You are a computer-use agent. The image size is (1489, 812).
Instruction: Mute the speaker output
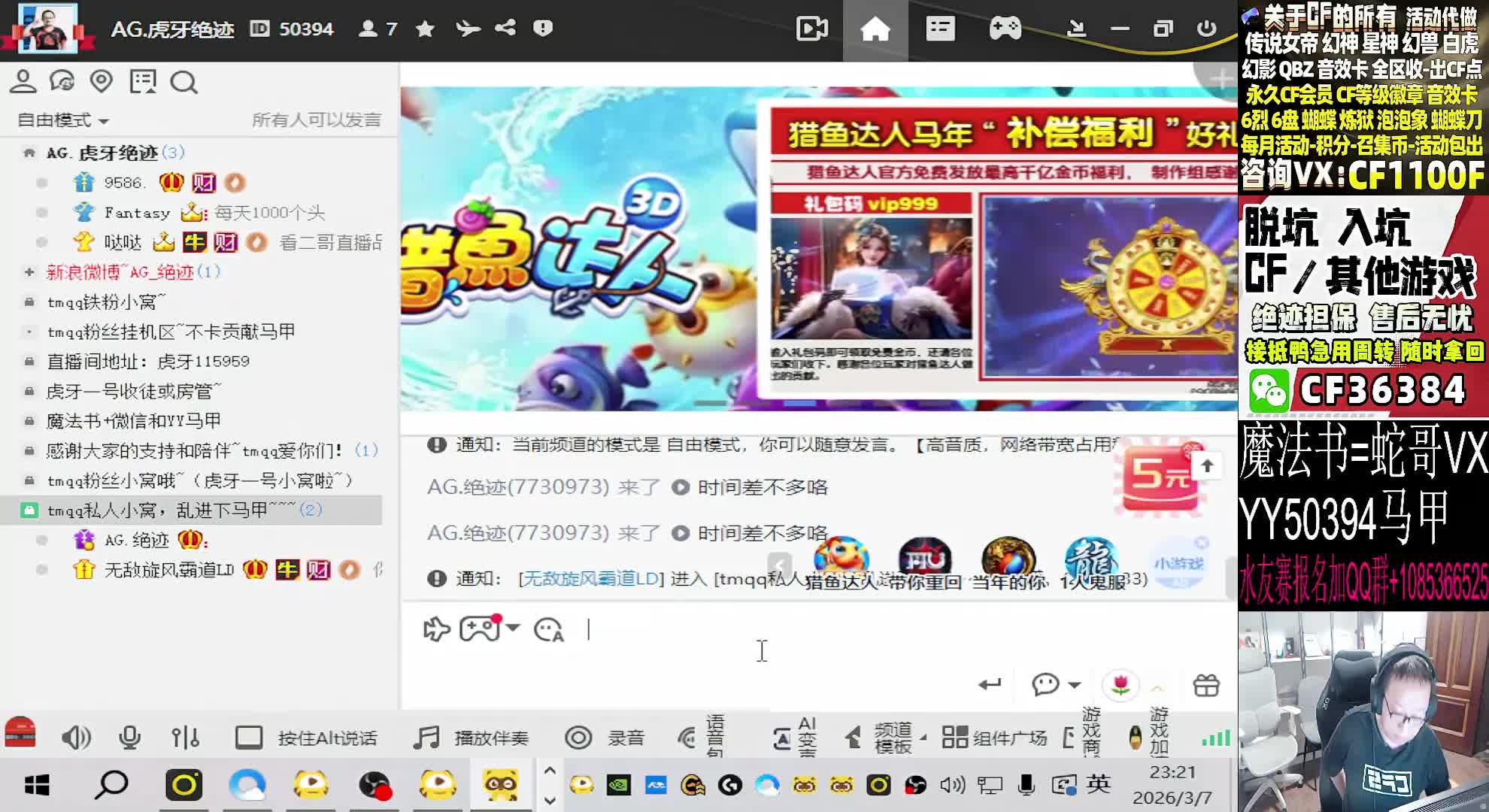point(75,738)
